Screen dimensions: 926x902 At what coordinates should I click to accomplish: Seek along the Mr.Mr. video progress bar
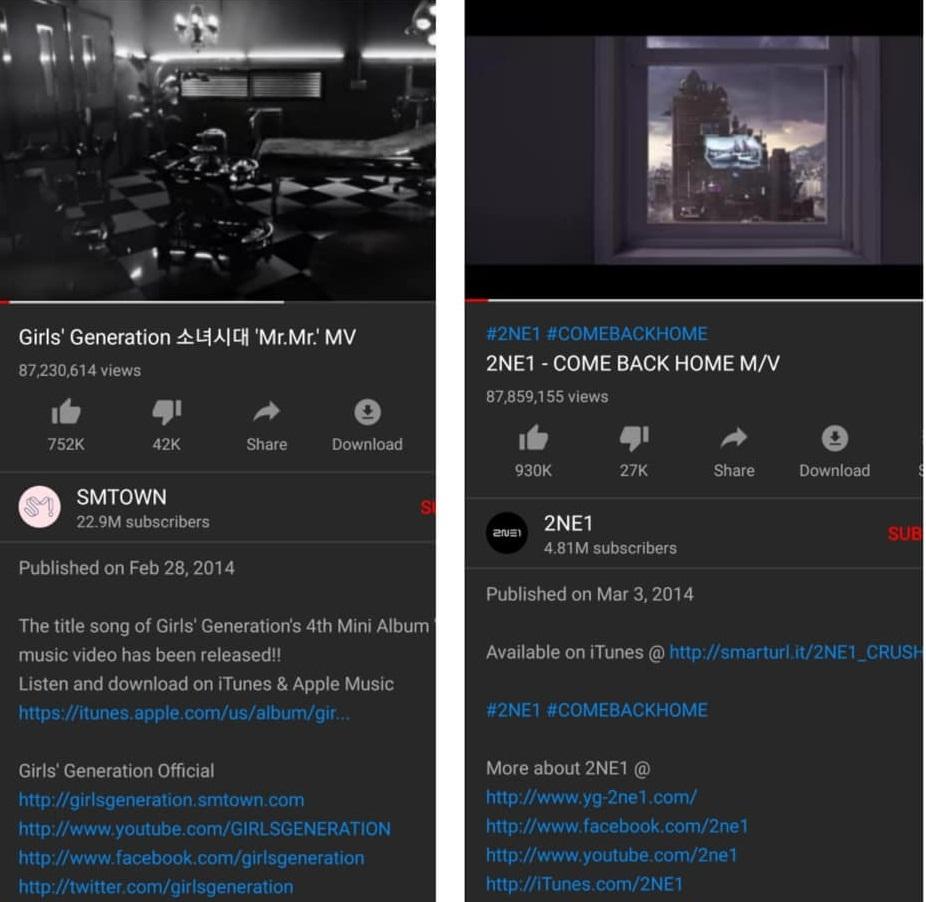[218, 302]
